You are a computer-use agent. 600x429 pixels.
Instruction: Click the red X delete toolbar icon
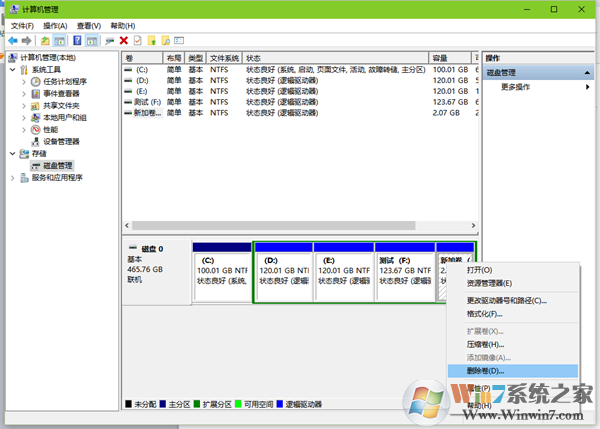point(123,40)
